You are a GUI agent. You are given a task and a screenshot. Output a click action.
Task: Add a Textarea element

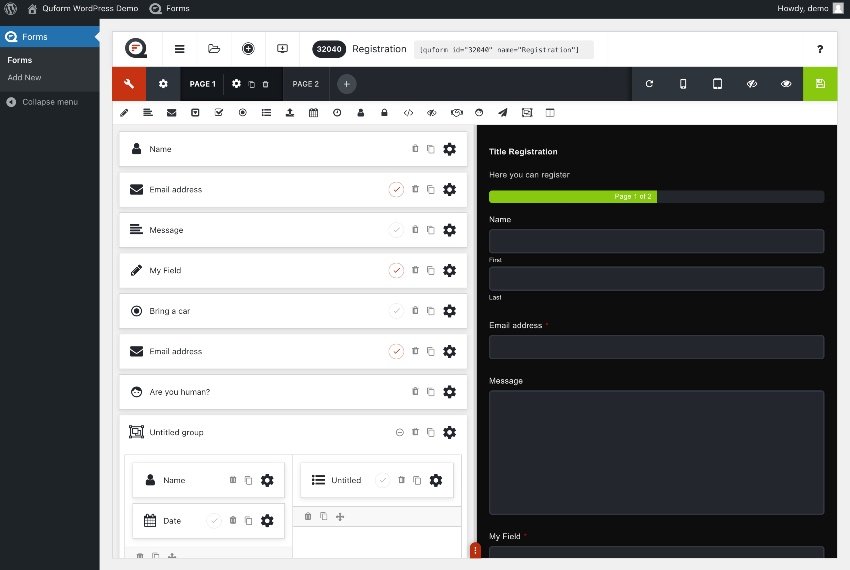pos(148,113)
